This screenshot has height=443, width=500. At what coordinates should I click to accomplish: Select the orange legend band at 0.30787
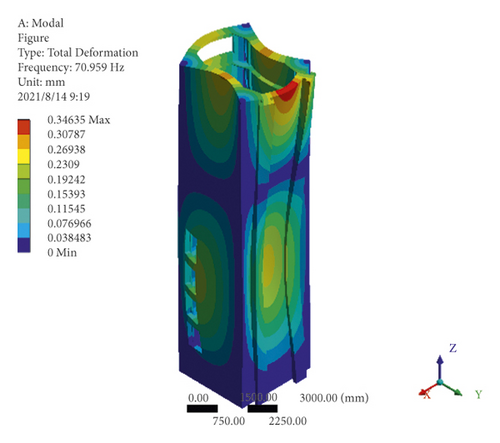tap(24, 142)
